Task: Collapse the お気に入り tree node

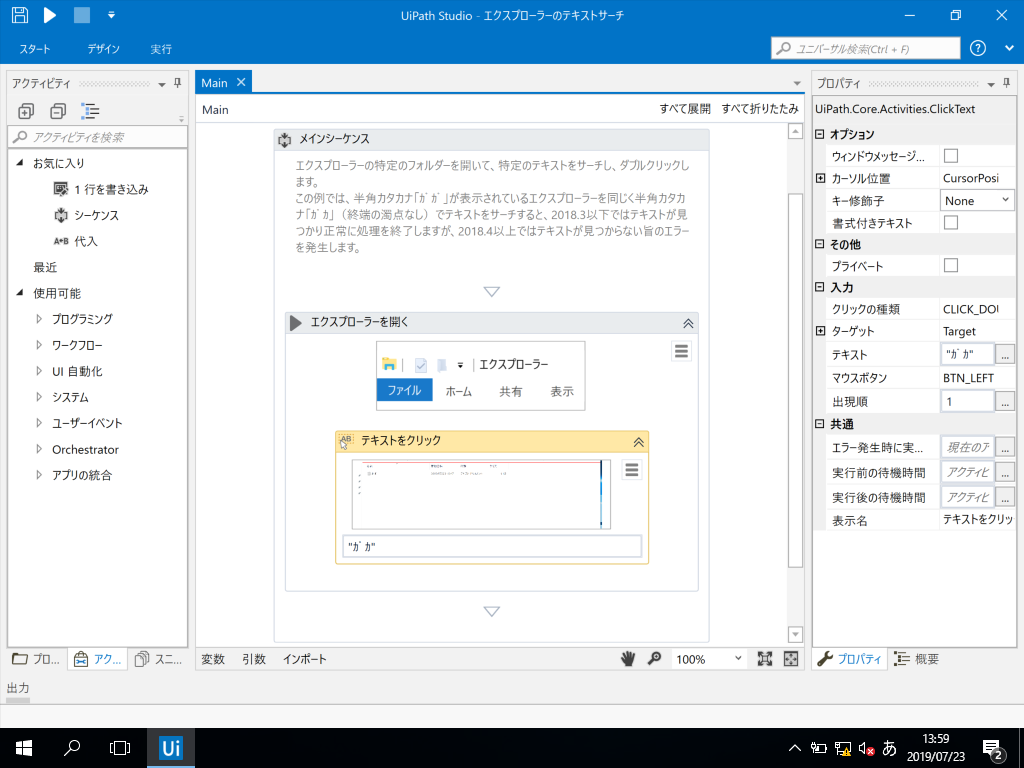Action: point(20,163)
